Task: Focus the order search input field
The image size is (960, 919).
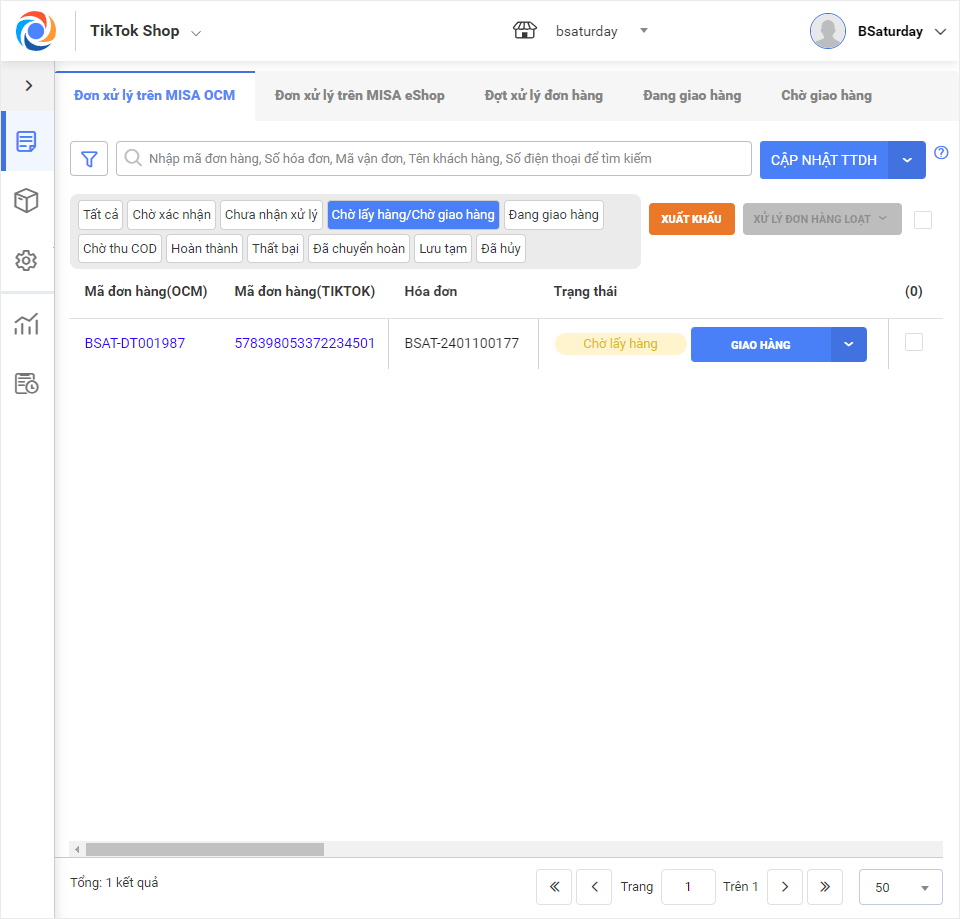Action: (x=434, y=159)
